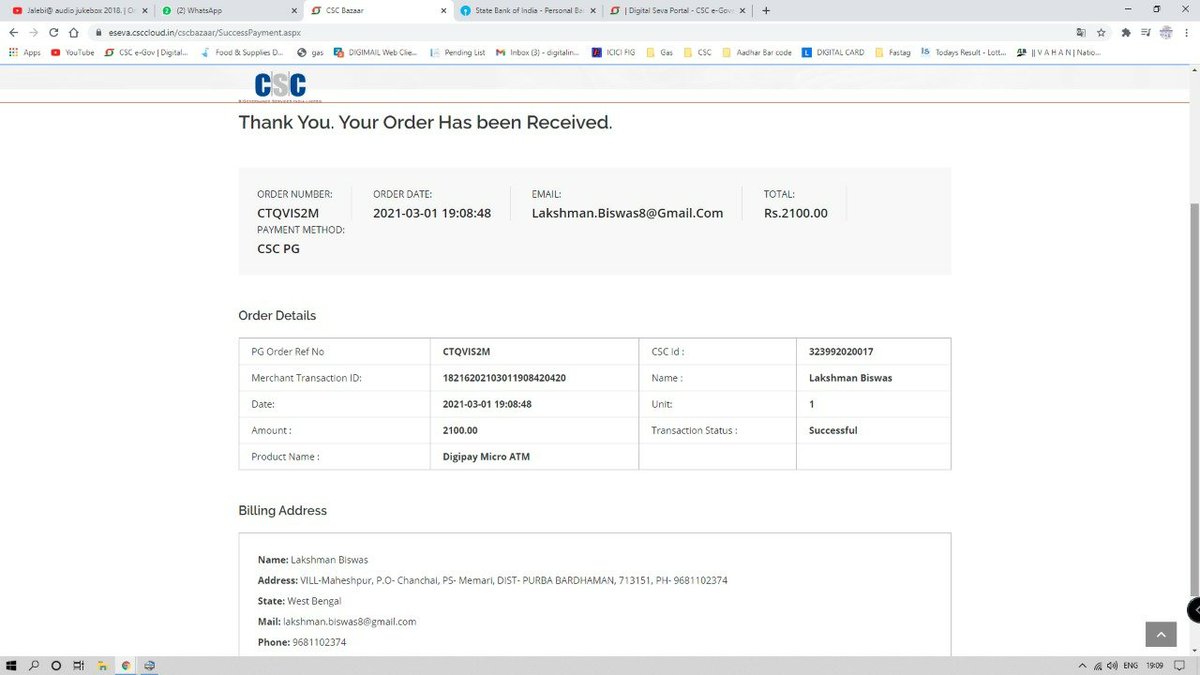Open the Windows Start menu
The width and height of the screenshot is (1200, 675).
tap(12, 665)
